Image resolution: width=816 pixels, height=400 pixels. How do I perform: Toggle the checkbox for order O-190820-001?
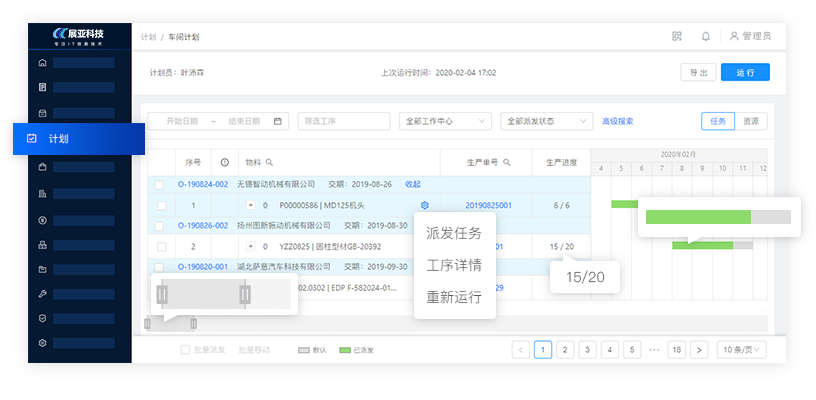(x=159, y=267)
